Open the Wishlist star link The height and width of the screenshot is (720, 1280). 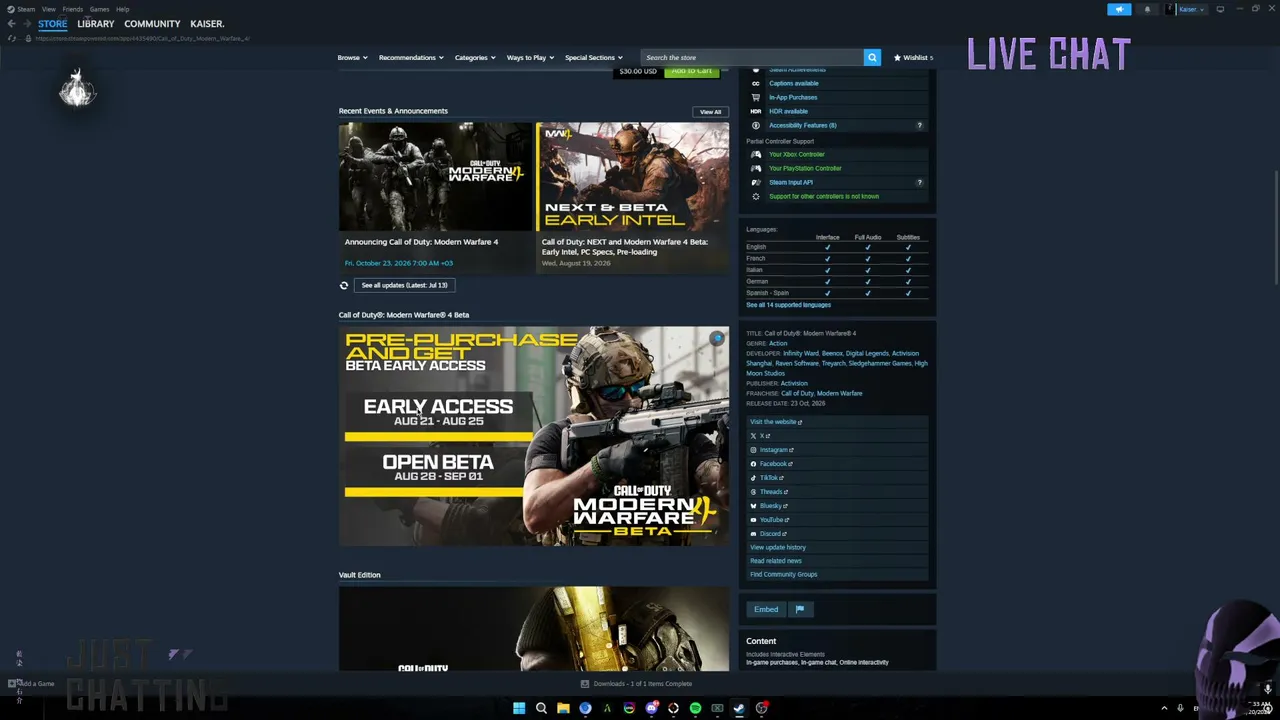[913, 58]
